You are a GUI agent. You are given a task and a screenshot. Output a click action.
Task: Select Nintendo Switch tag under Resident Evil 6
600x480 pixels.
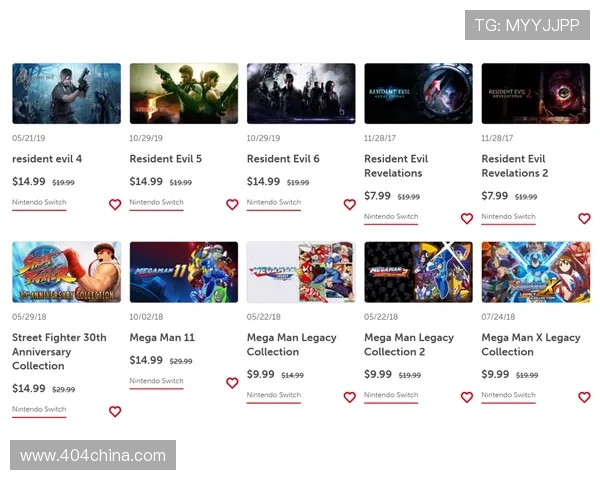(274, 202)
